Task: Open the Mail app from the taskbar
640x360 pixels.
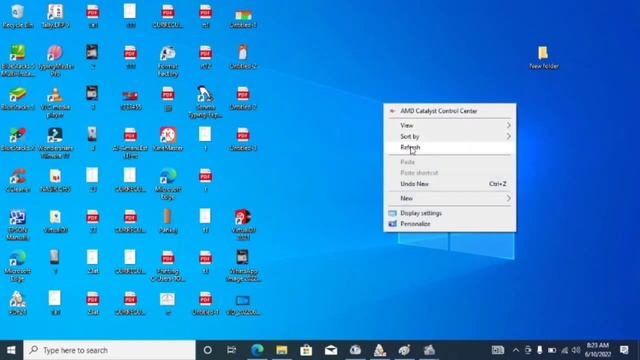Action: point(331,350)
